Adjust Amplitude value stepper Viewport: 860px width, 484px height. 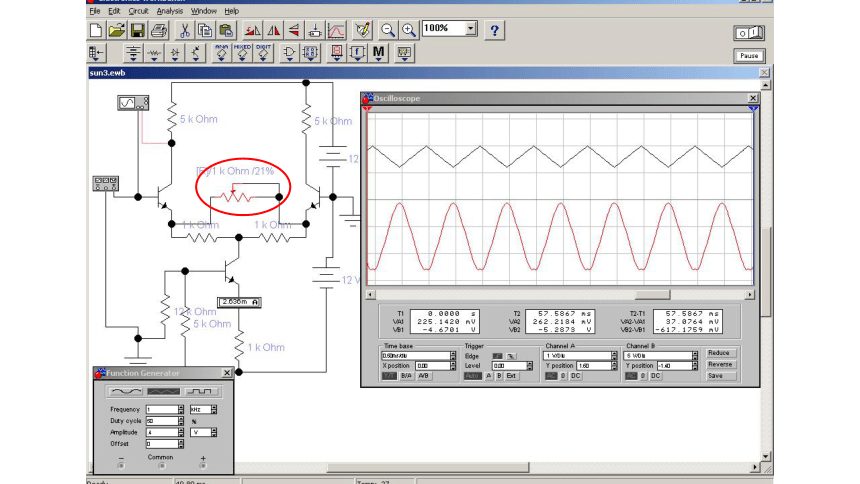(181, 432)
